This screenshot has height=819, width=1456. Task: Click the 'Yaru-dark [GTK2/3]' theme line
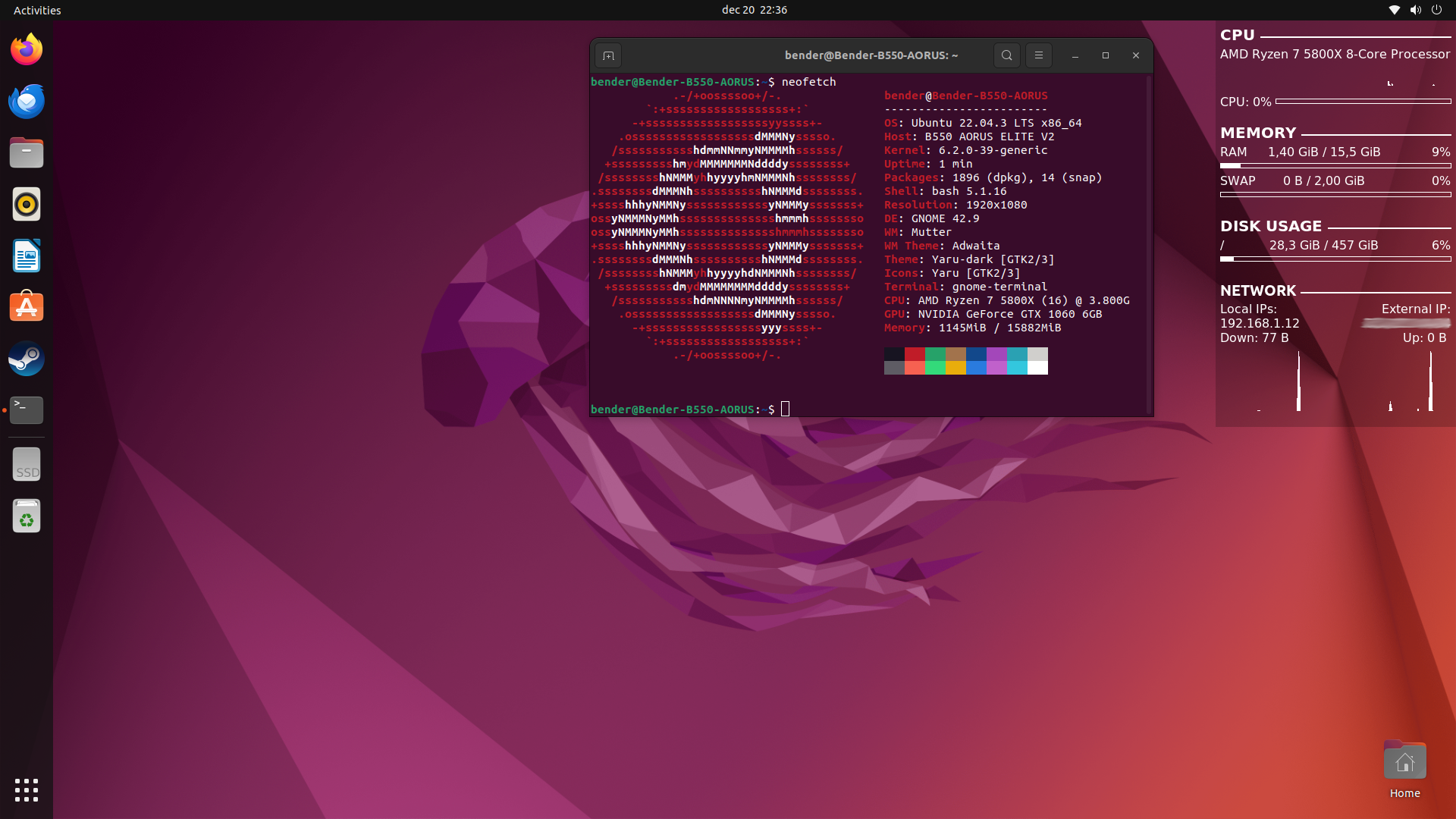(969, 259)
